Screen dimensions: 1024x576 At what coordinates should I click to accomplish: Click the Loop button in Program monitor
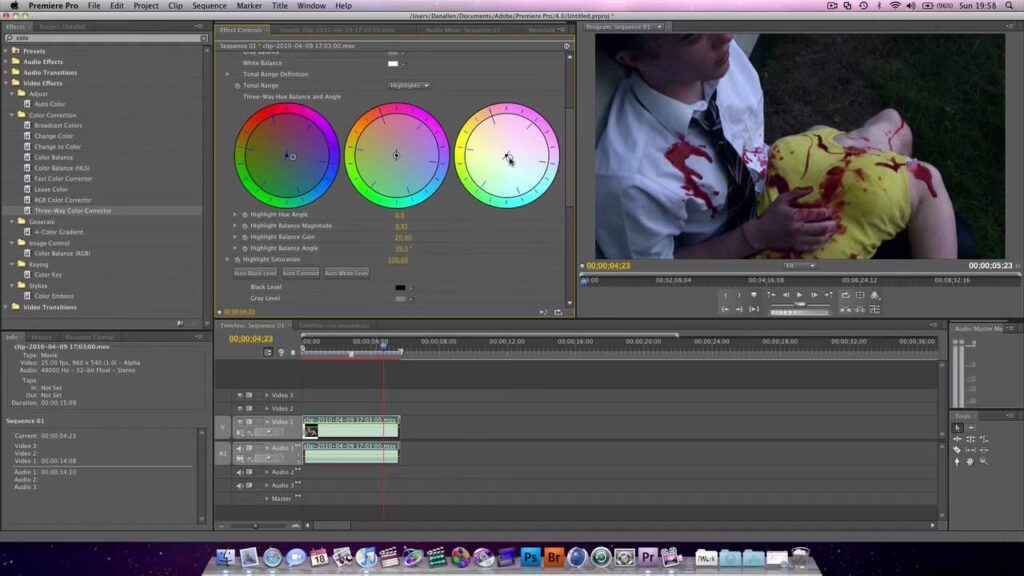pyautogui.click(x=845, y=295)
